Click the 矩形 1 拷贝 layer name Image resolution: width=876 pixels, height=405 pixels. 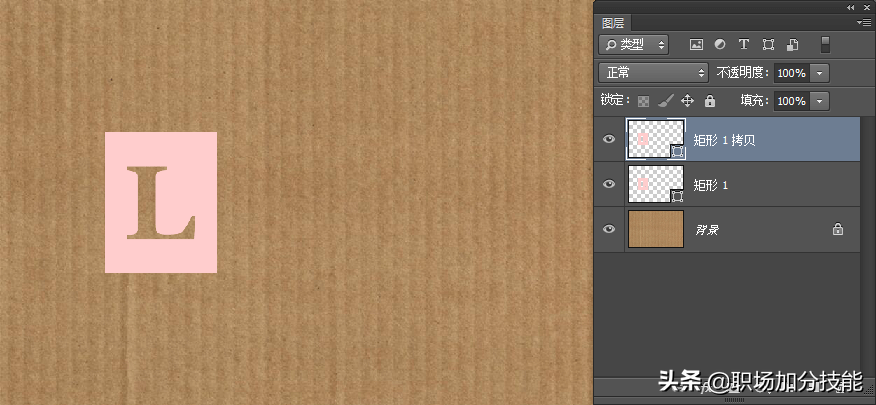point(724,140)
